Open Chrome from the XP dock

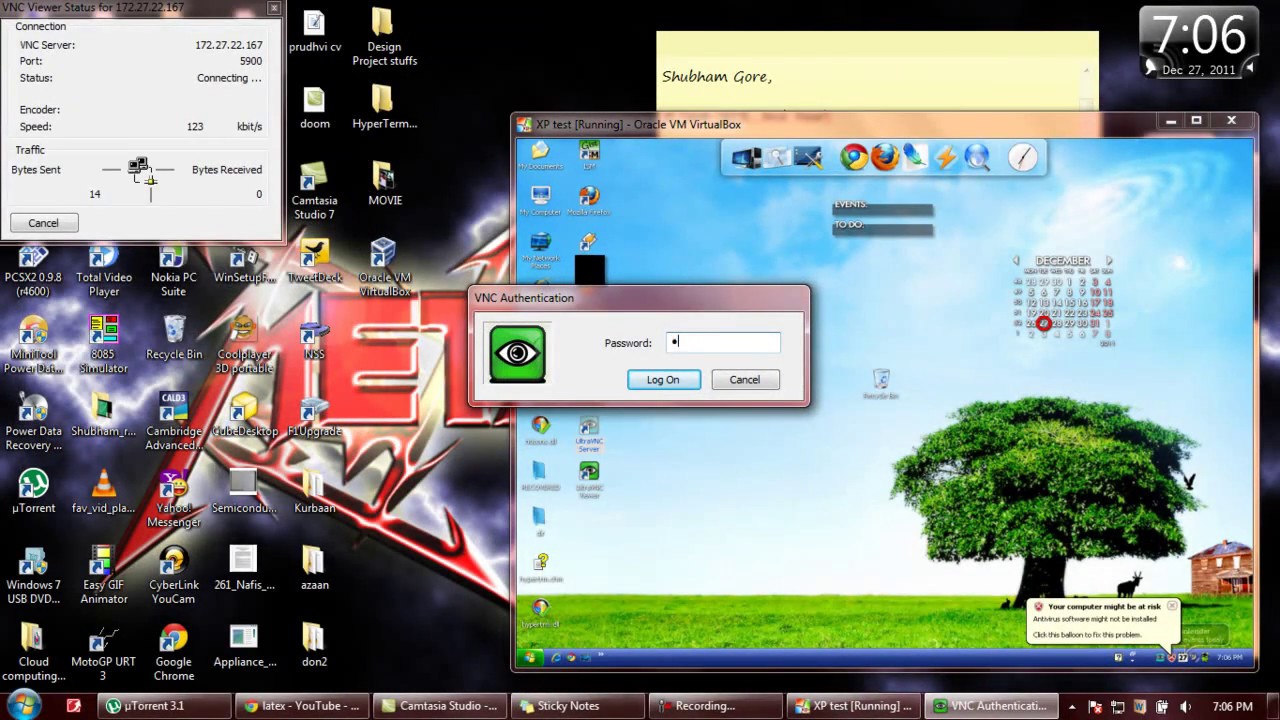(854, 157)
